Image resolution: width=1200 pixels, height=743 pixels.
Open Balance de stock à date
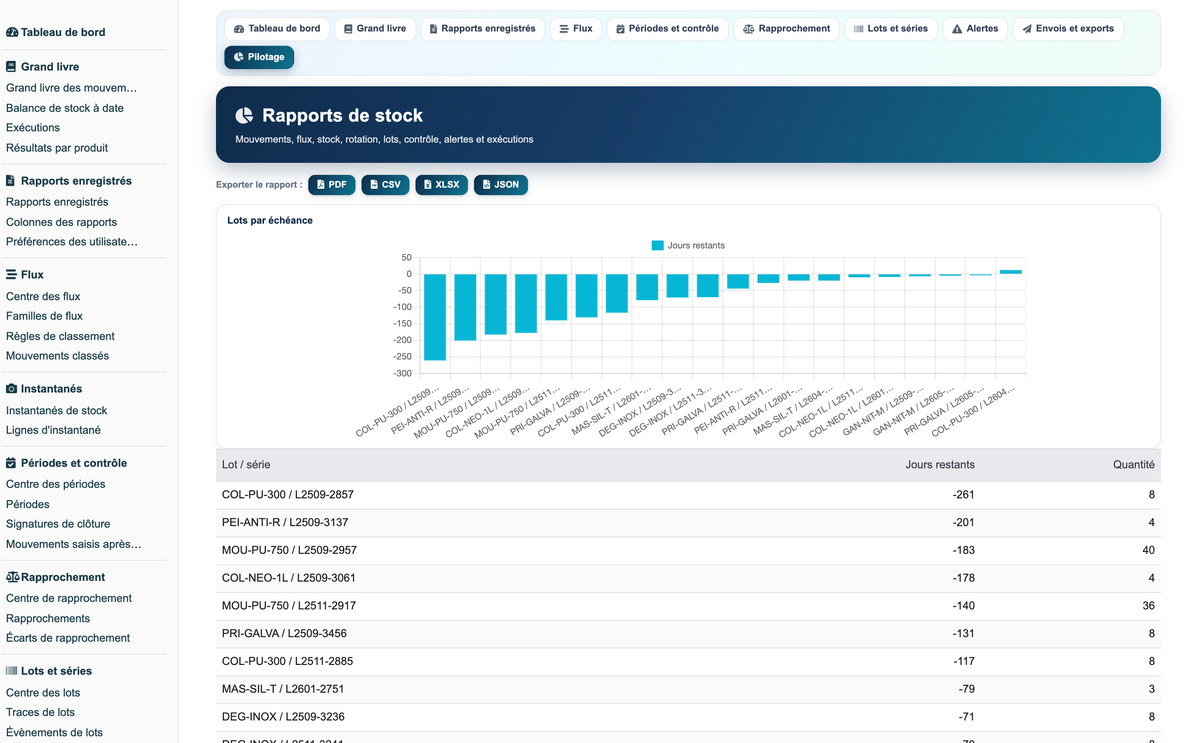[65, 108]
